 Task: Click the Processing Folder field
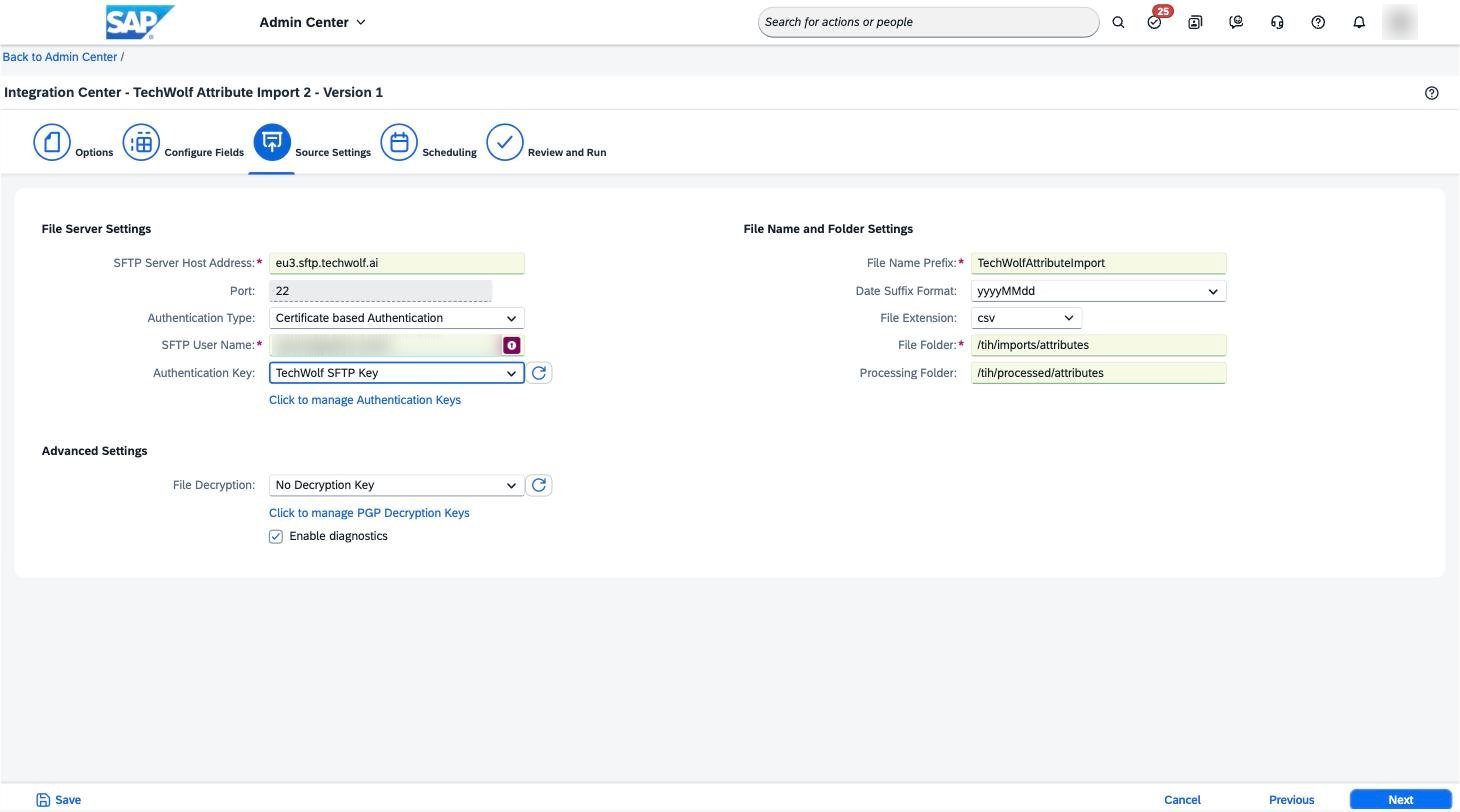click(x=1099, y=373)
